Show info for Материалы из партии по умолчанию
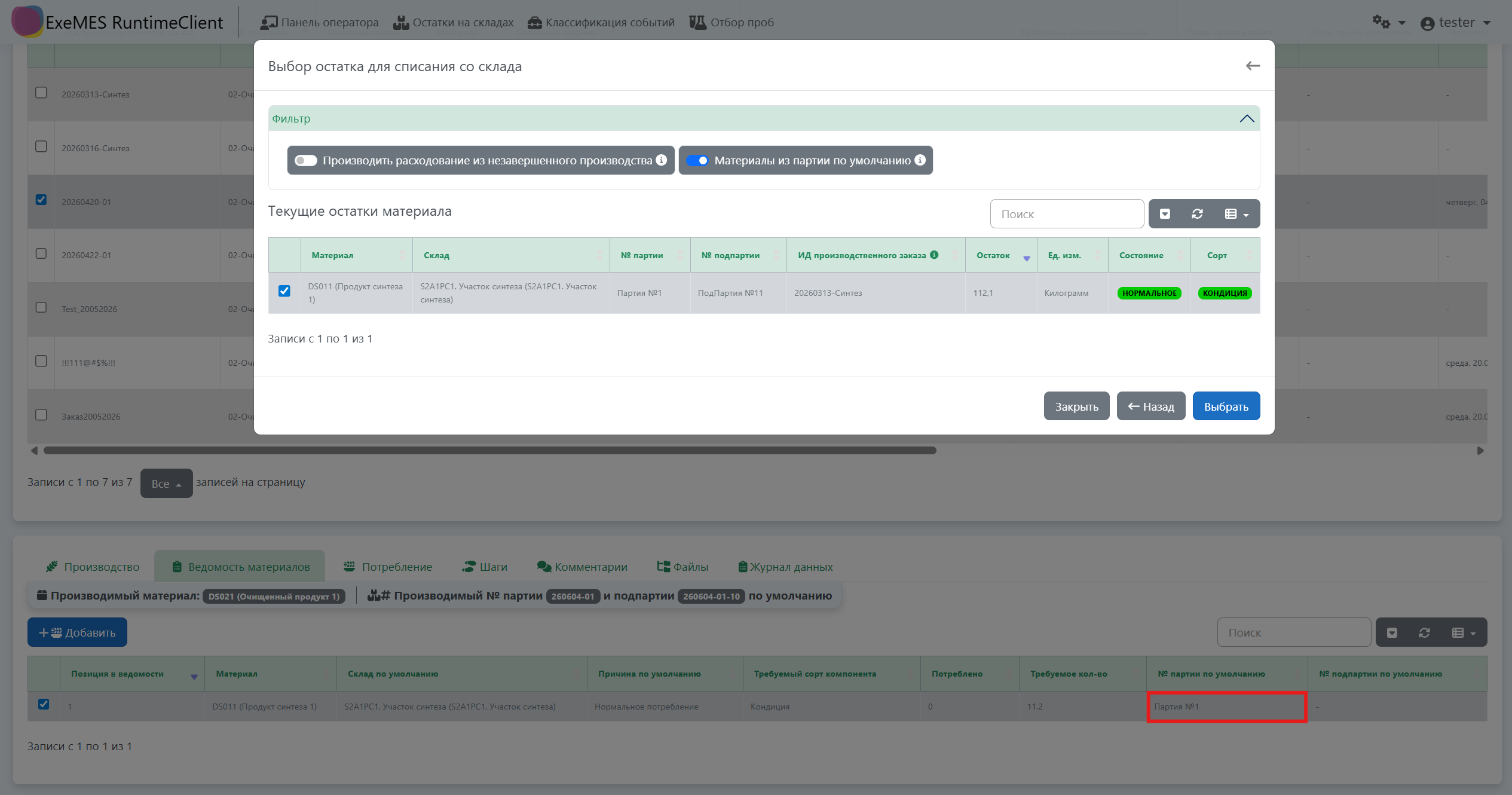 coord(920,160)
